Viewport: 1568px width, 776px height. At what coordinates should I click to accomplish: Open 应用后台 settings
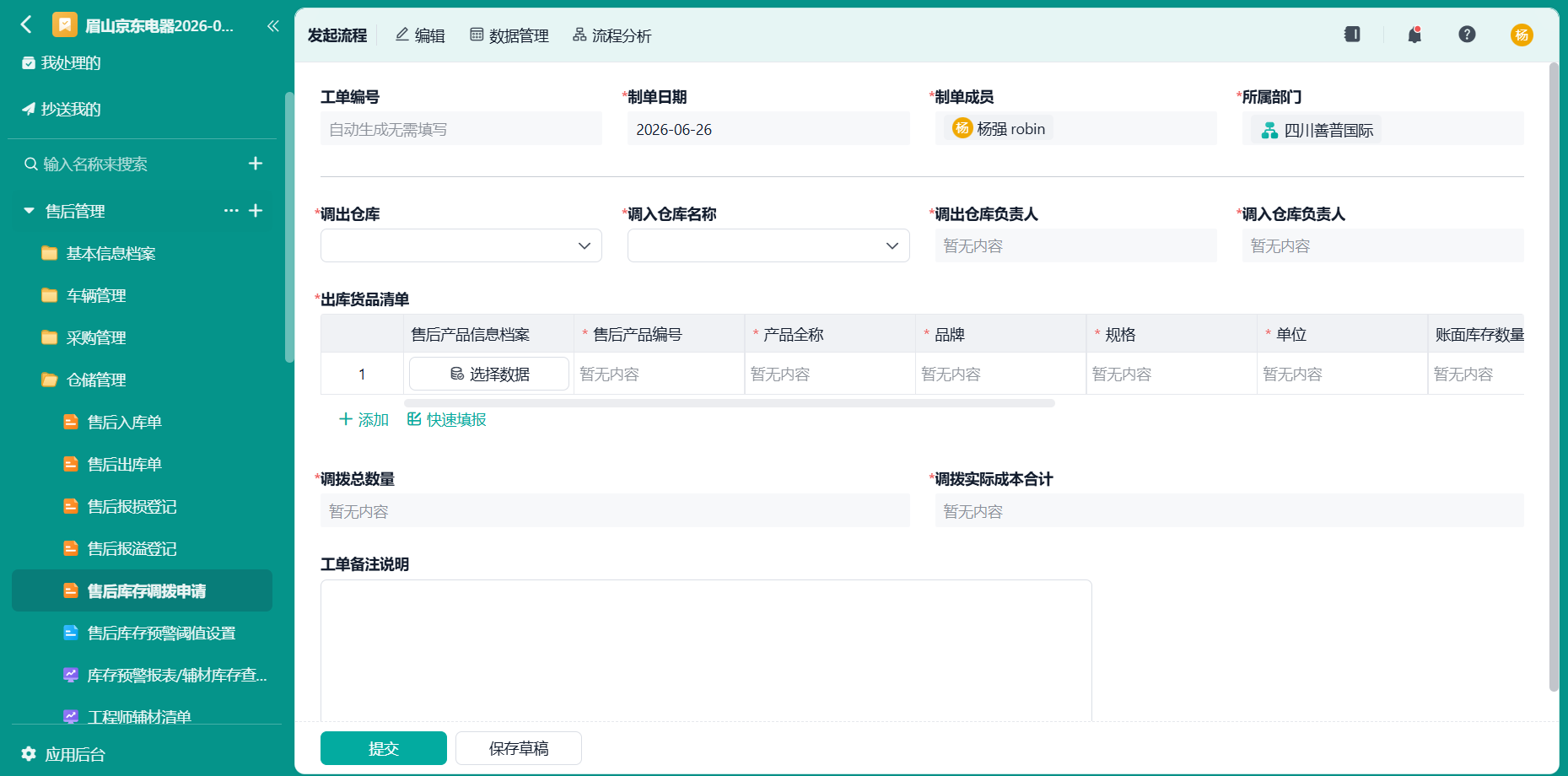74,754
